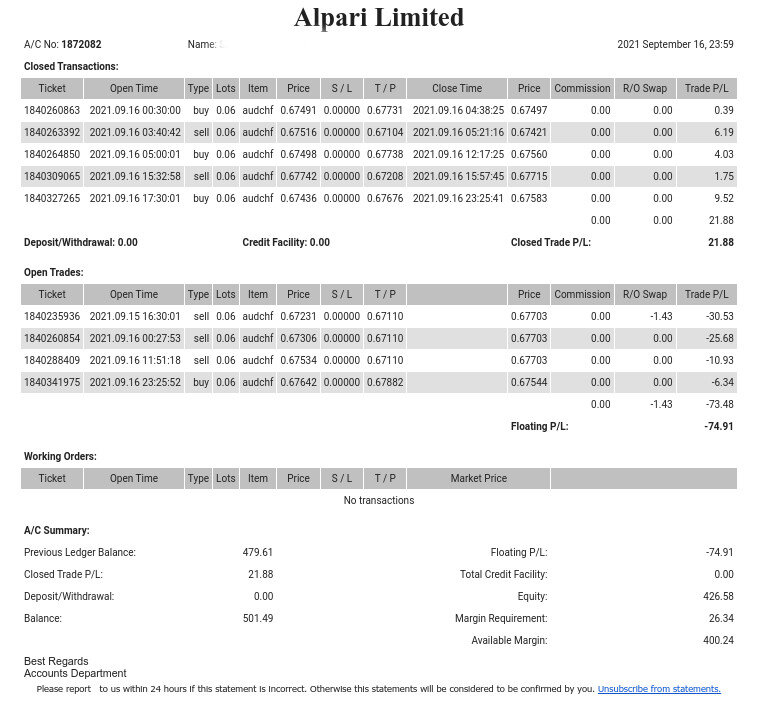Click the Open Trades section title
This screenshot has height=719, width=775.
(x=53, y=272)
